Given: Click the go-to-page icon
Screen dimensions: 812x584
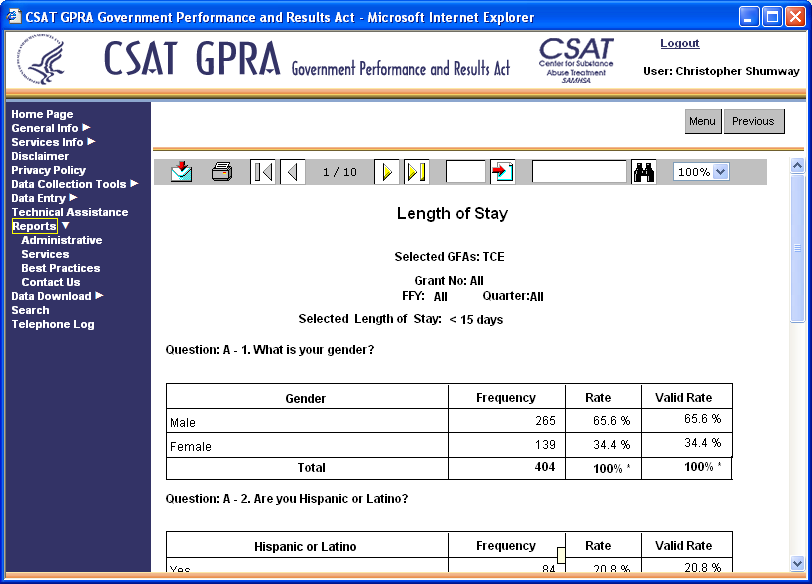Looking at the screenshot, I should click(x=503, y=172).
